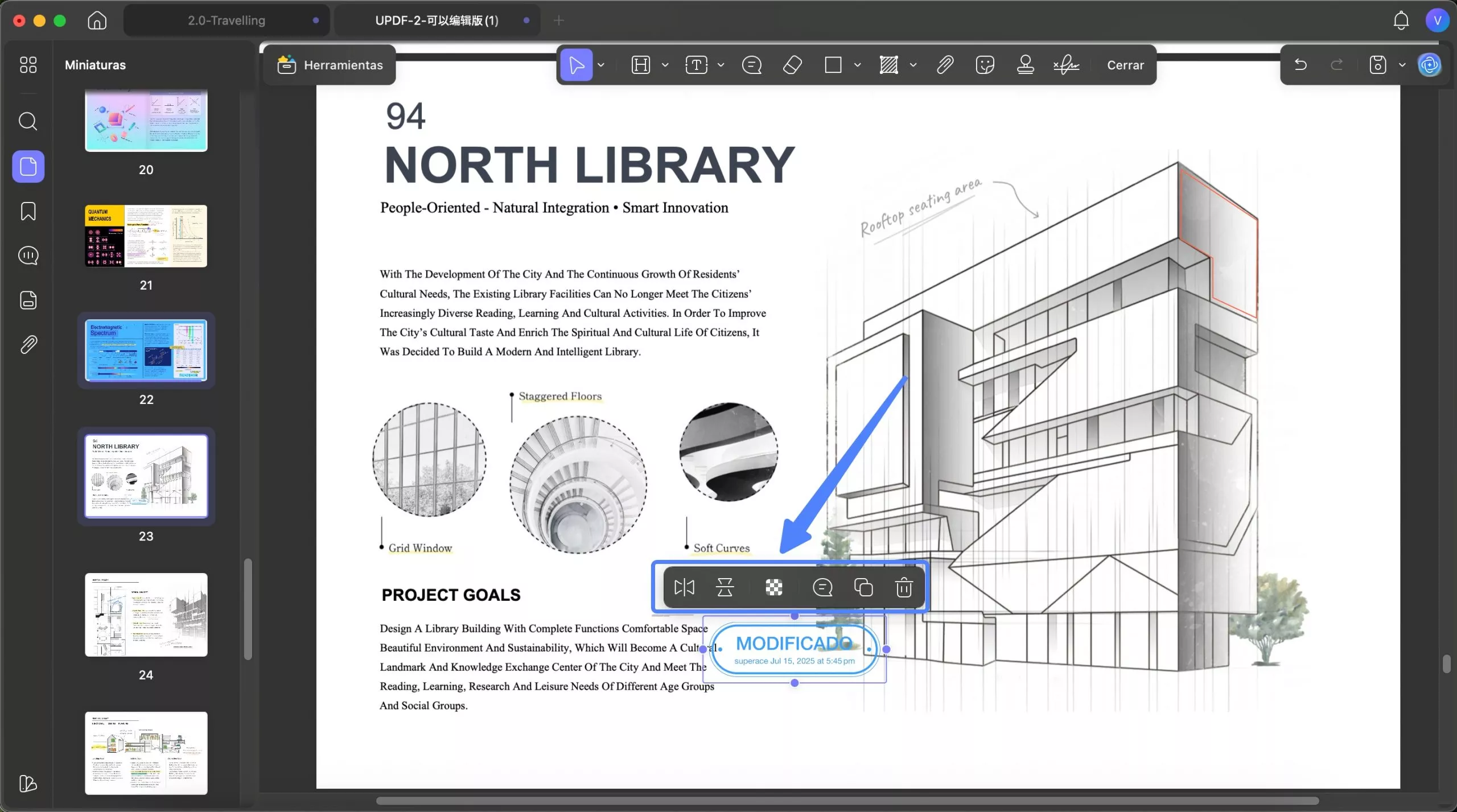The image size is (1457, 812).
Task: Open the bookmarks panel
Action: 28,211
